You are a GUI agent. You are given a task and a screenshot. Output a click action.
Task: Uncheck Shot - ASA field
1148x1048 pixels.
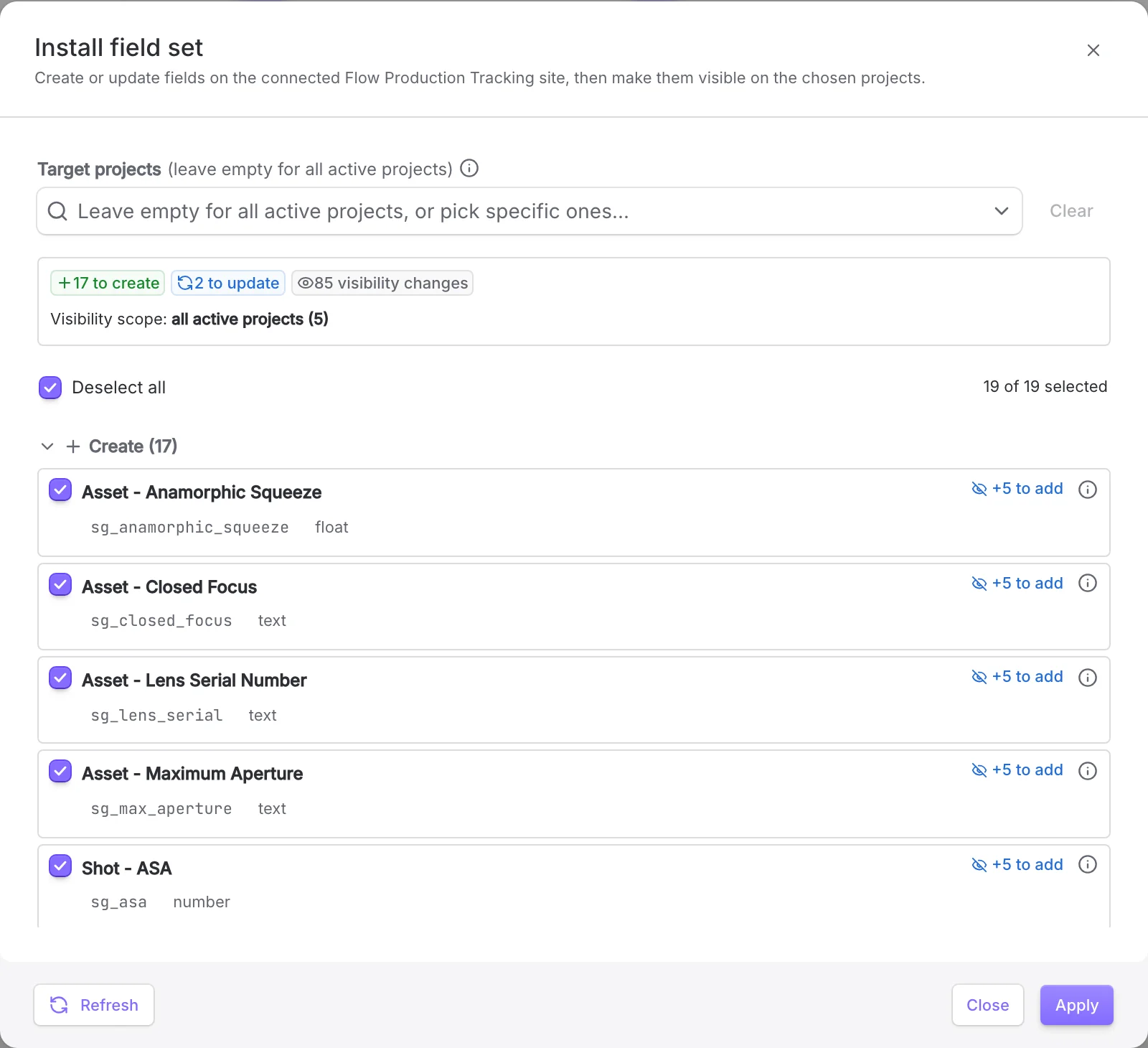[60, 866]
